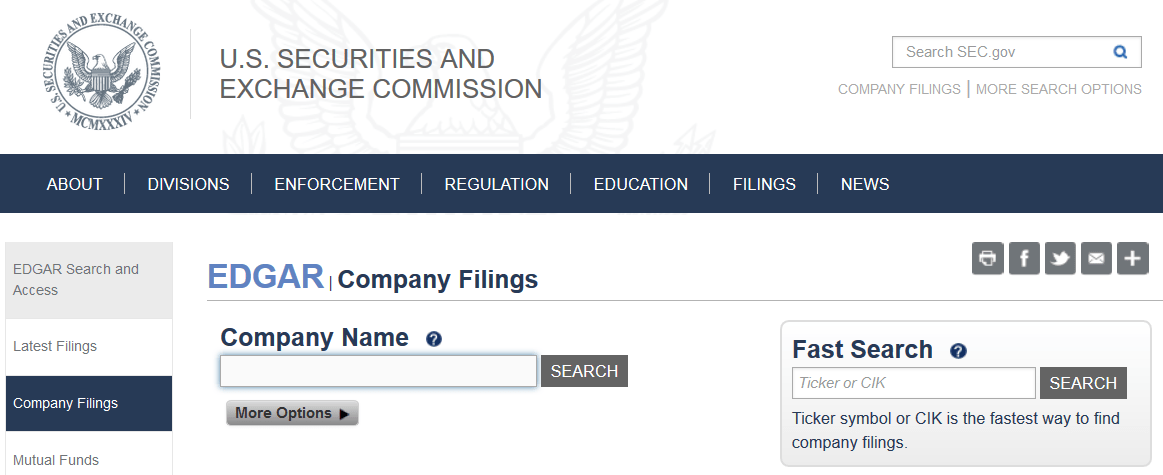1163x475 pixels.
Task: Click the SEC.gov search magnifier icon
Action: 1120,52
